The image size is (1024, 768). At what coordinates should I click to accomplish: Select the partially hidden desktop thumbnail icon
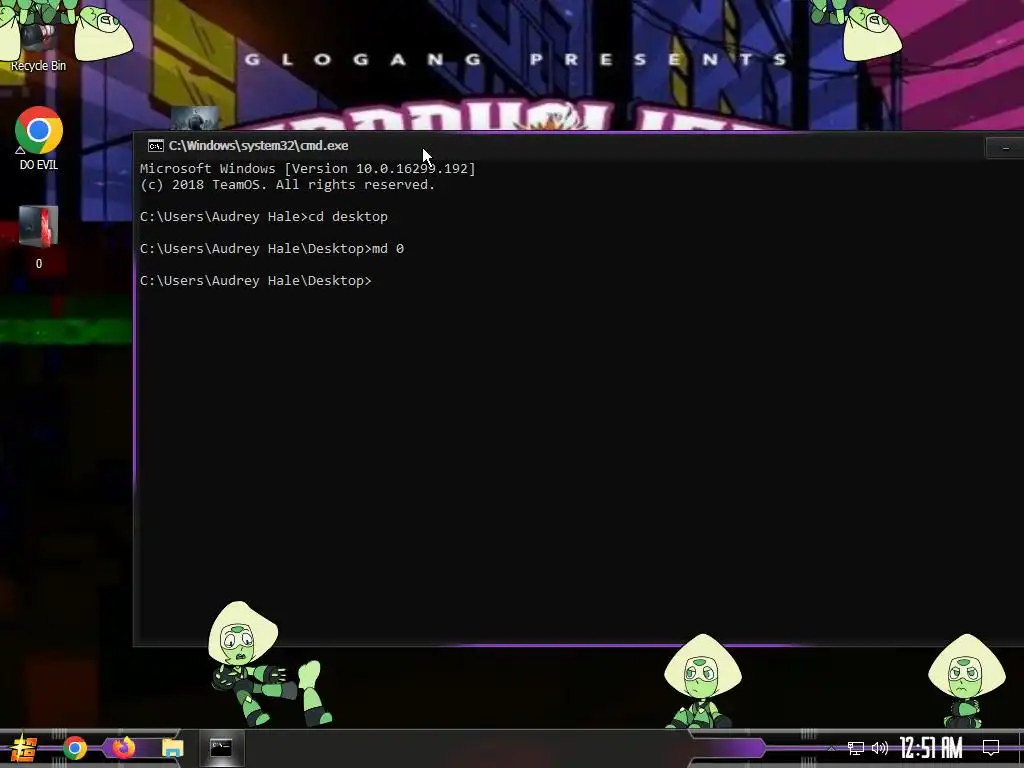(195, 118)
